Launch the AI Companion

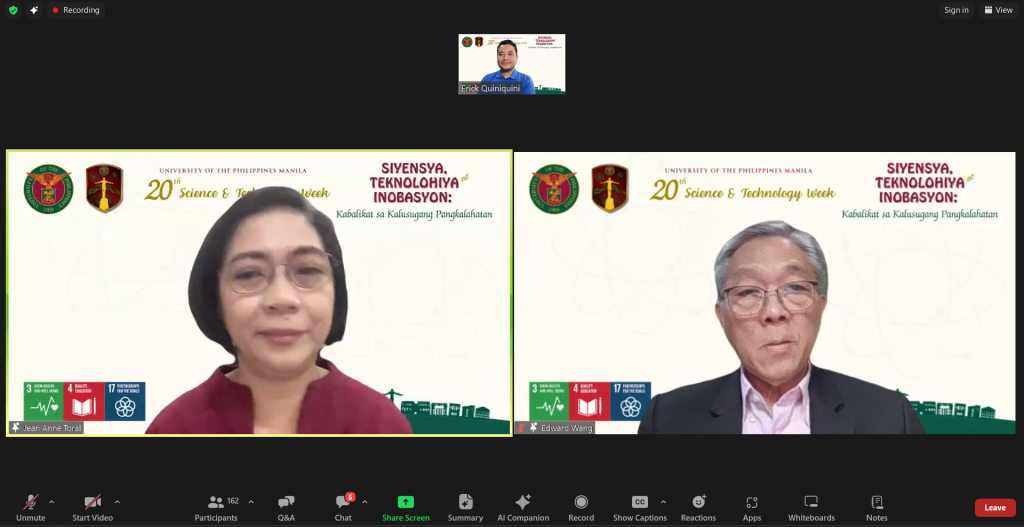(x=523, y=507)
